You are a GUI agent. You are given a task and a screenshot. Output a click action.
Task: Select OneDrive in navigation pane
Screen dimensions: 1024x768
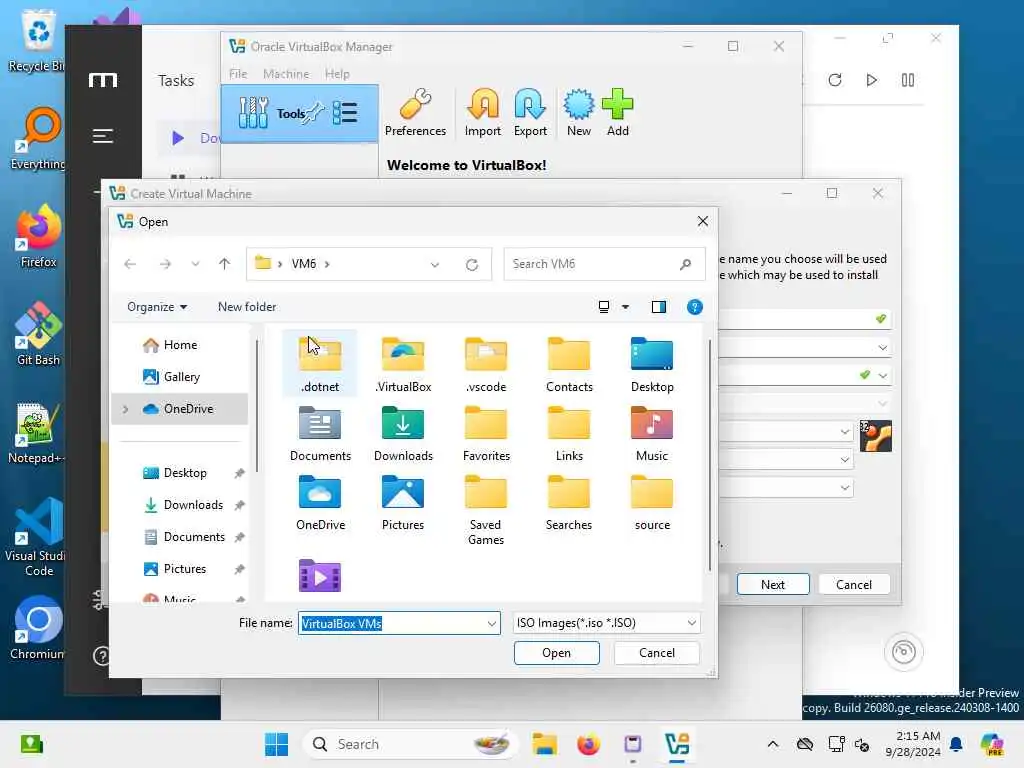click(180, 409)
